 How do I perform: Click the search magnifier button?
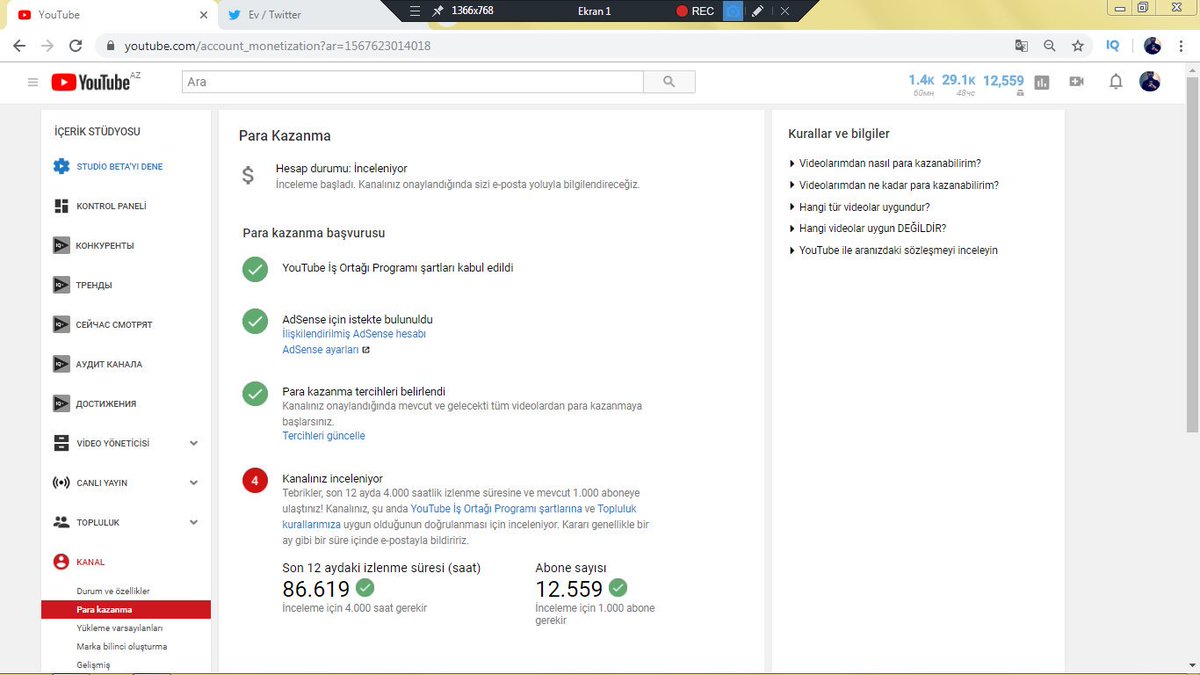coord(669,82)
